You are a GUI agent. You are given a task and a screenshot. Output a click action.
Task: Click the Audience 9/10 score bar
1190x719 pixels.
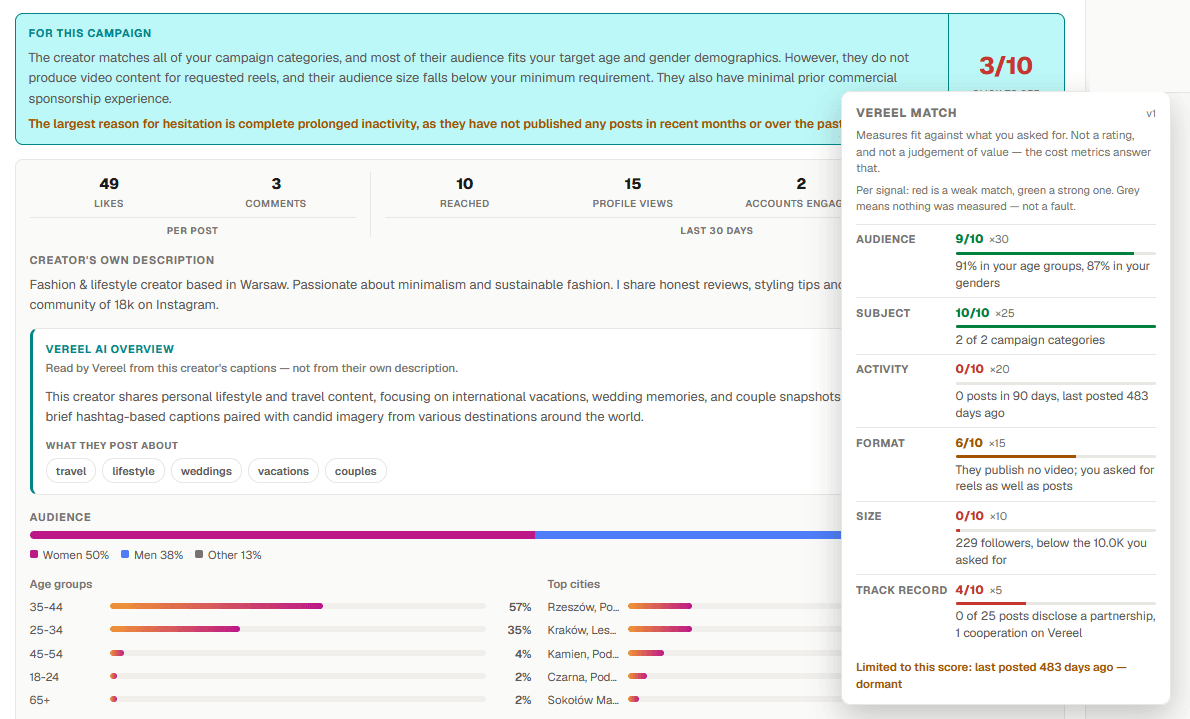pyautogui.click(x=1055, y=253)
